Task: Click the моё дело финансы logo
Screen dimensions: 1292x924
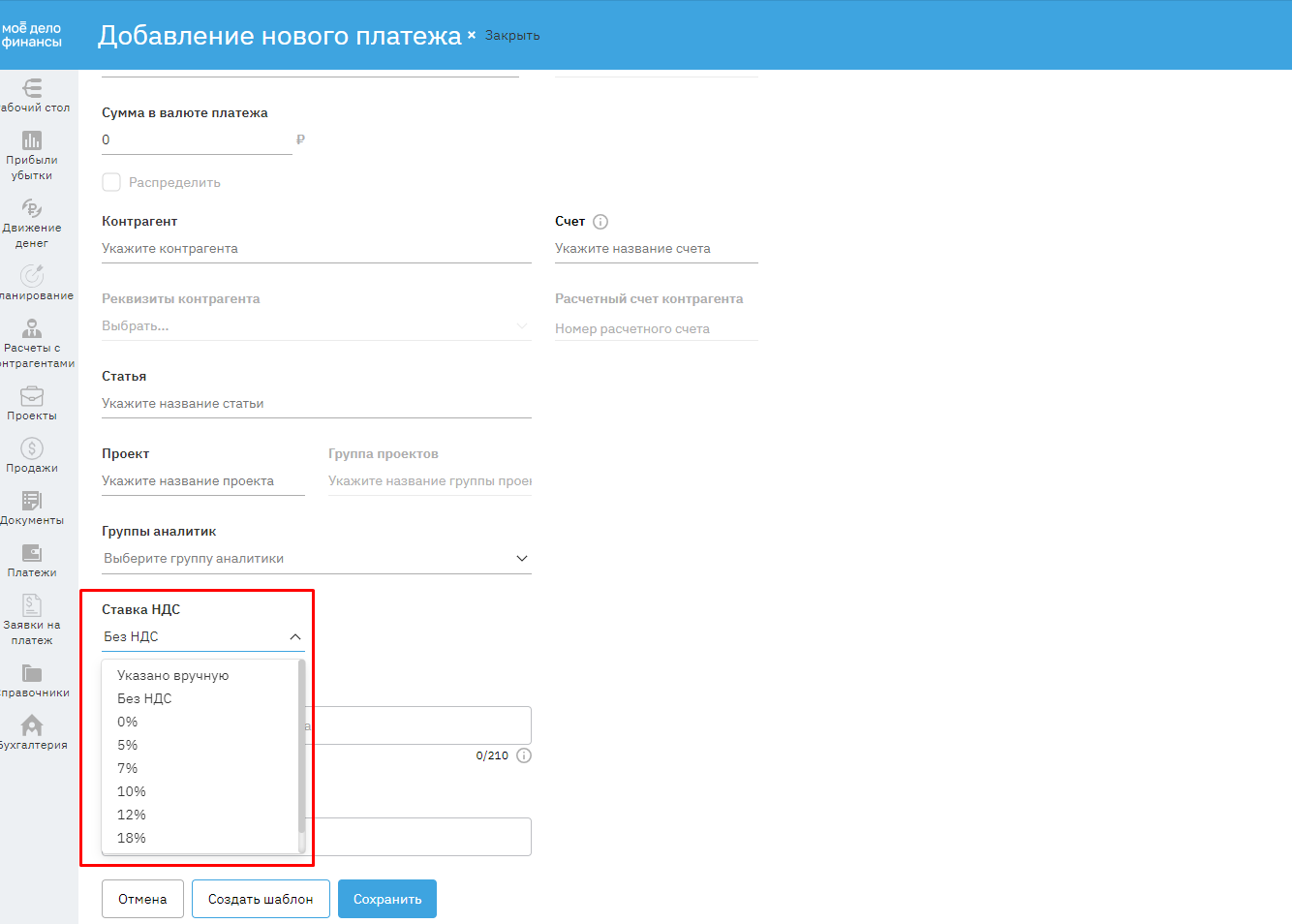Action: (x=32, y=35)
